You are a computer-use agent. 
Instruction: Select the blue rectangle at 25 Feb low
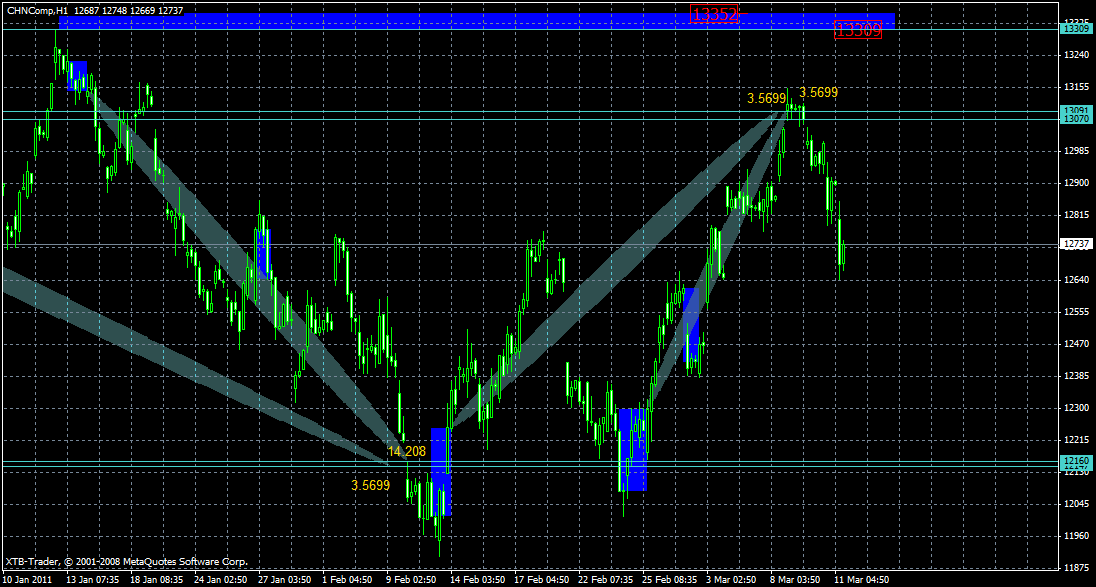[633, 449]
